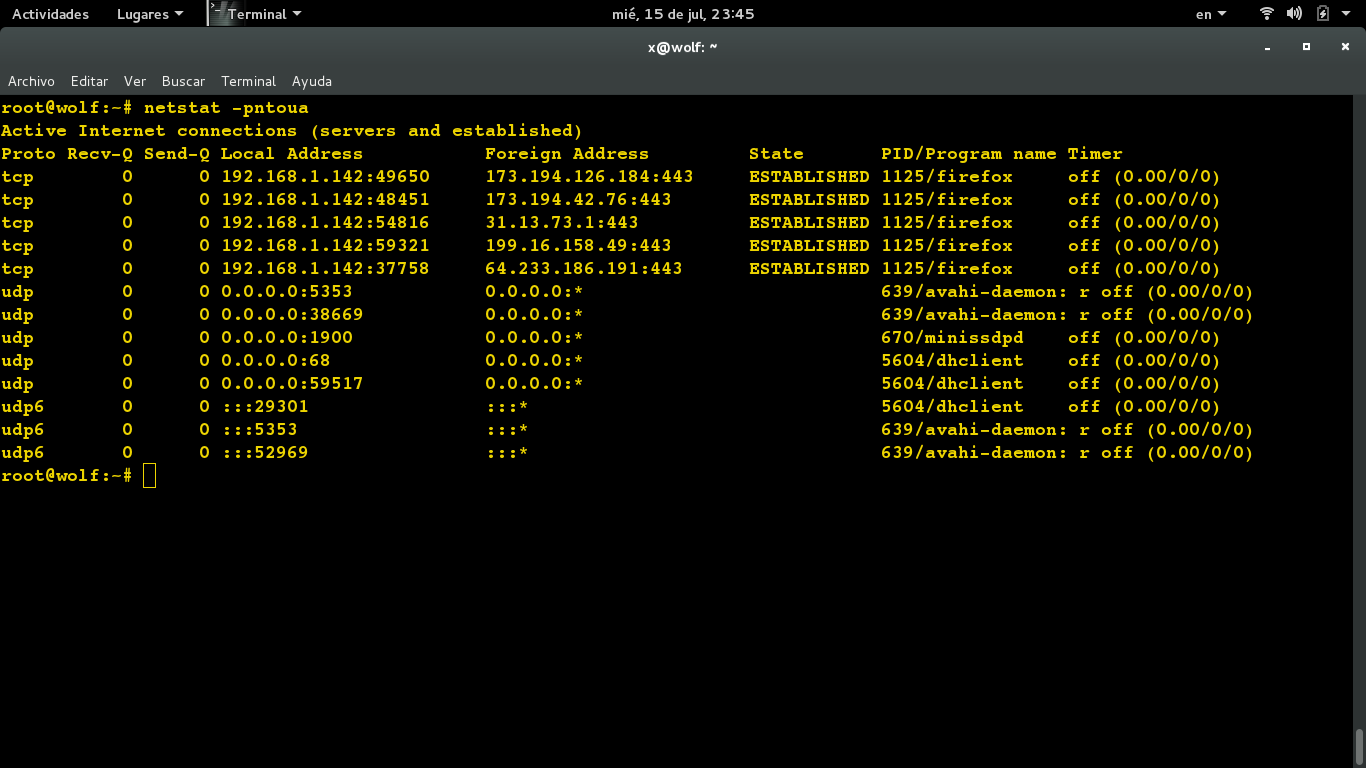Open the Buscar menu
This screenshot has height=768, width=1366.
(183, 81)
